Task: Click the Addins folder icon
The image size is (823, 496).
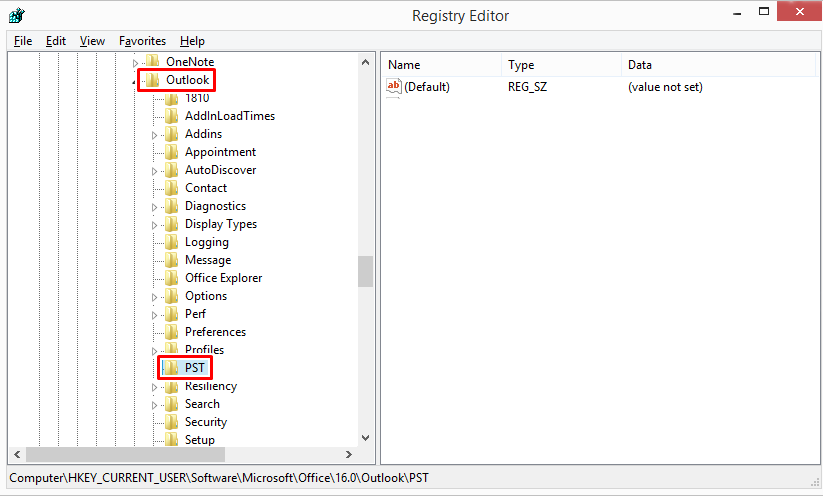Action: click(172, 134)
